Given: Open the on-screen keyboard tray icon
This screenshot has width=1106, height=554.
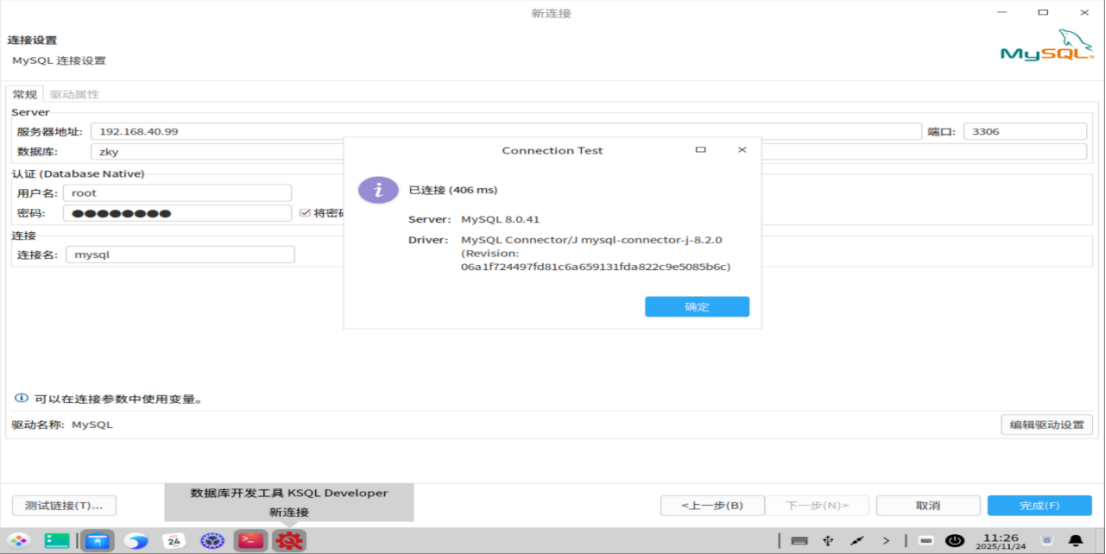Looking at the screenshot, I should (798, 541).
